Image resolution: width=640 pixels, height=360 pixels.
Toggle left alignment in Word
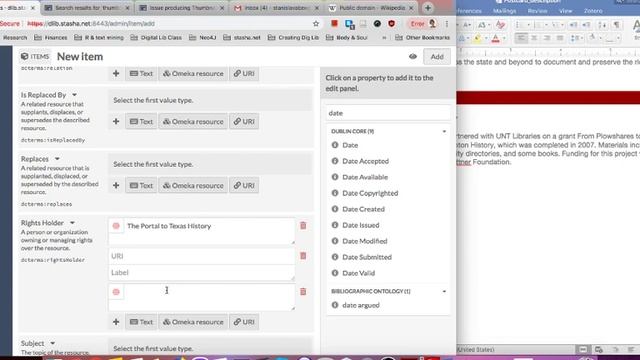[521, 38]
